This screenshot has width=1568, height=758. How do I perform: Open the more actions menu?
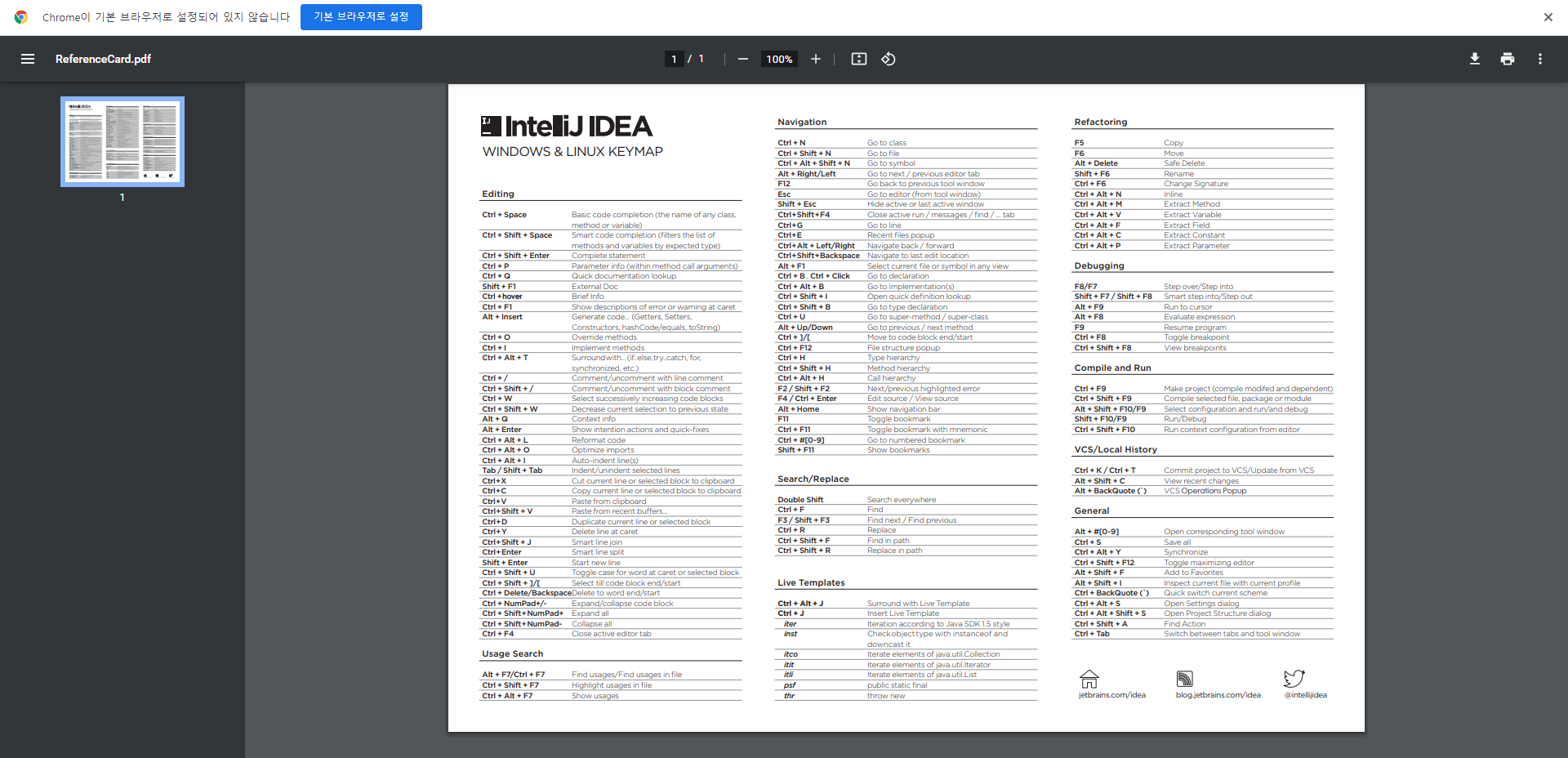click(1540, 59)
